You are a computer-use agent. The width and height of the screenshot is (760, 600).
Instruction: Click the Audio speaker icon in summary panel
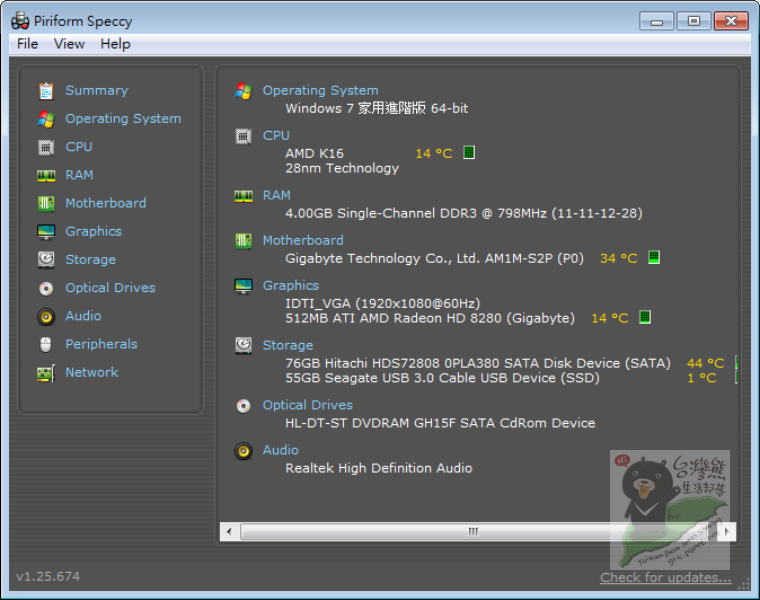click(243, 451)
